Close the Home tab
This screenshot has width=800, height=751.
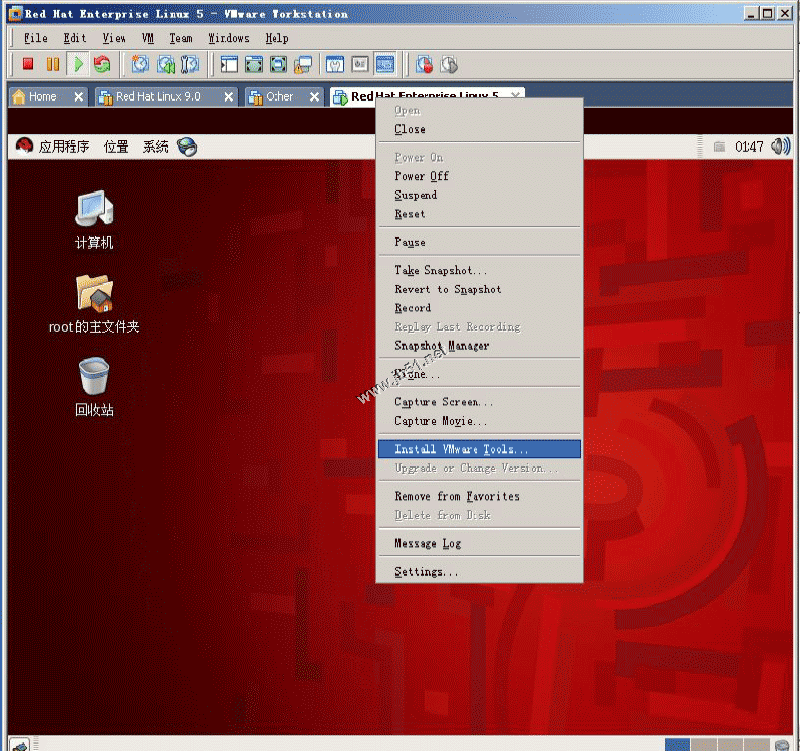pyautogui.click(x=79, y=96)
